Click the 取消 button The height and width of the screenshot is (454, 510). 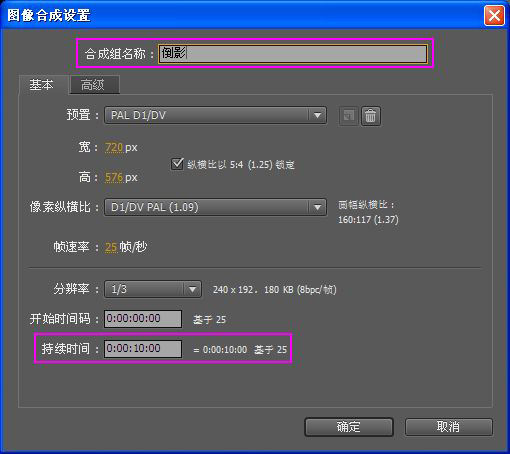(x=449, y=427)
